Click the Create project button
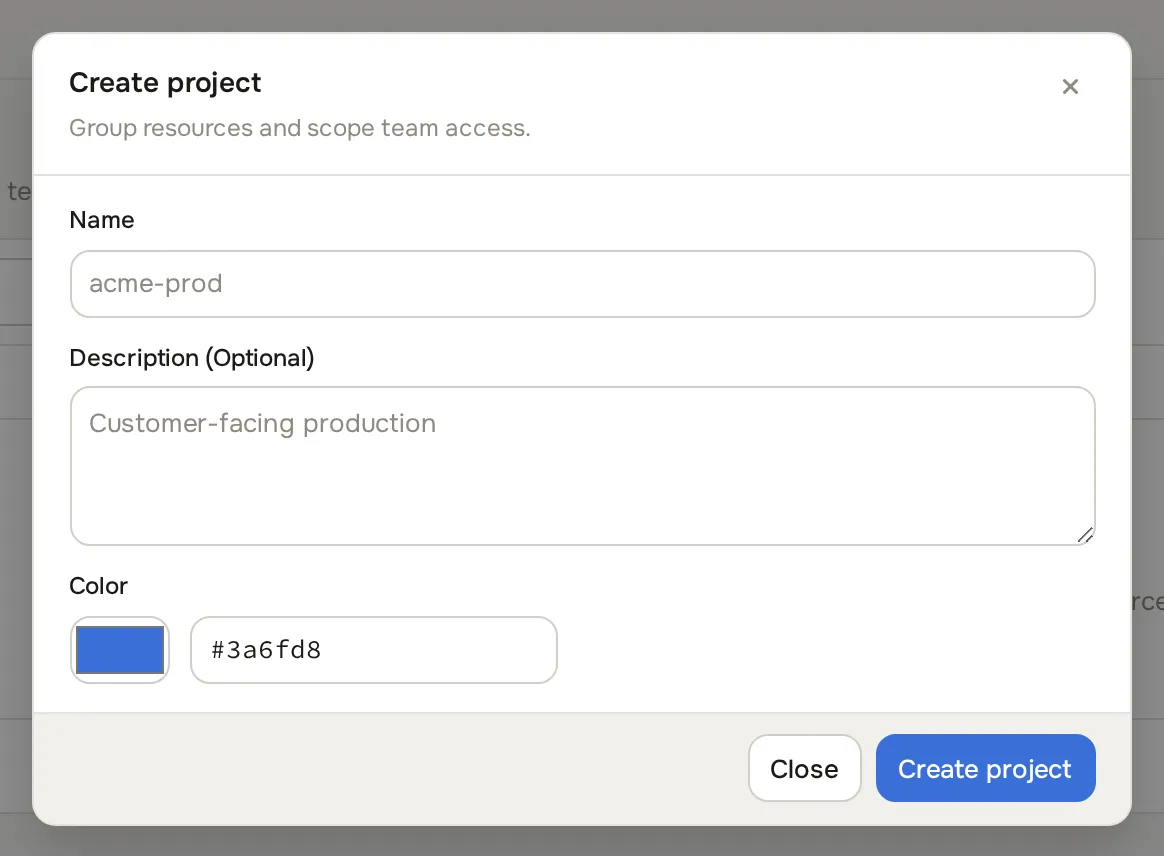 pos(985,768)
